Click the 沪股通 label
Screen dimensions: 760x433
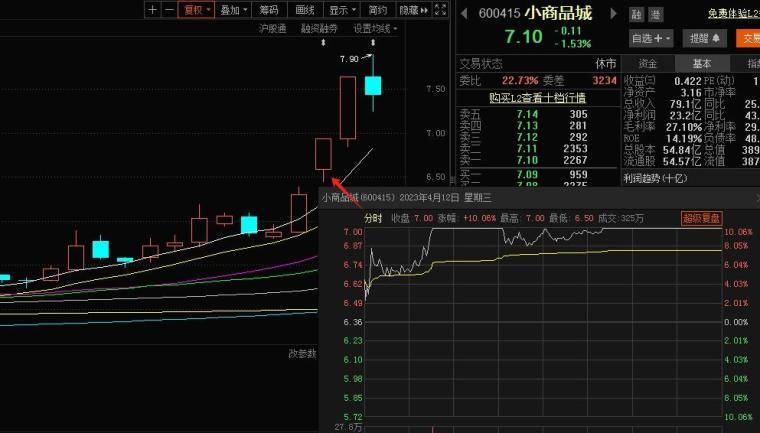point(272,29)
